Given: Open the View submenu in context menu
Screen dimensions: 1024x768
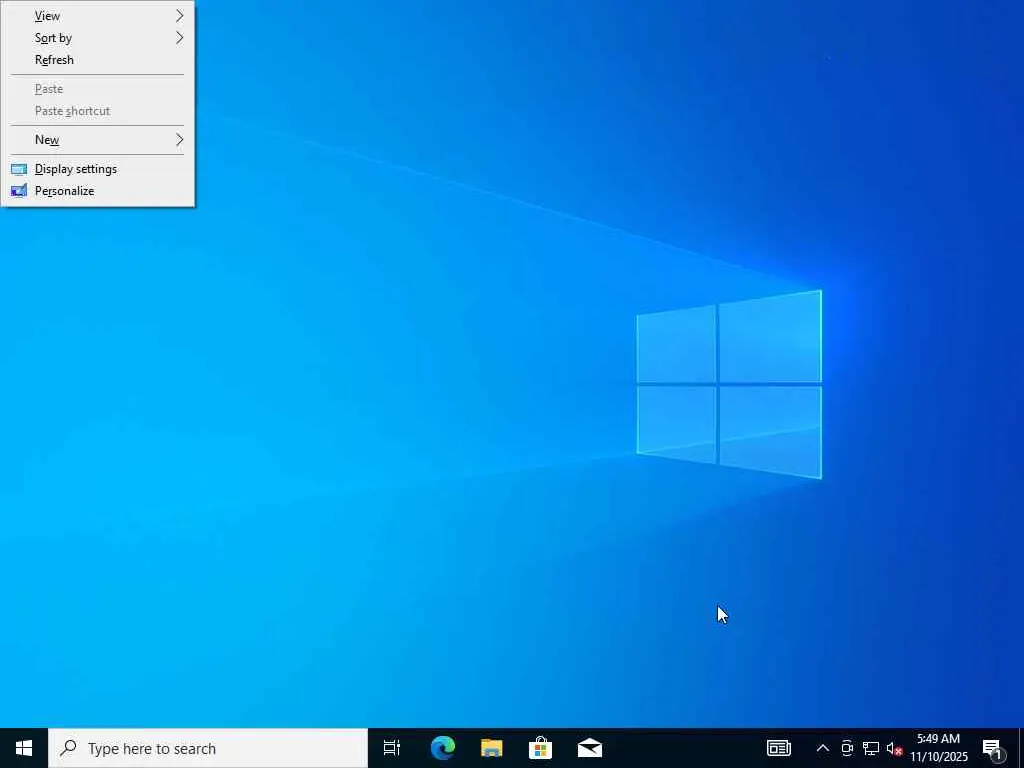Looking at the screenshot, I should [98, 16].
